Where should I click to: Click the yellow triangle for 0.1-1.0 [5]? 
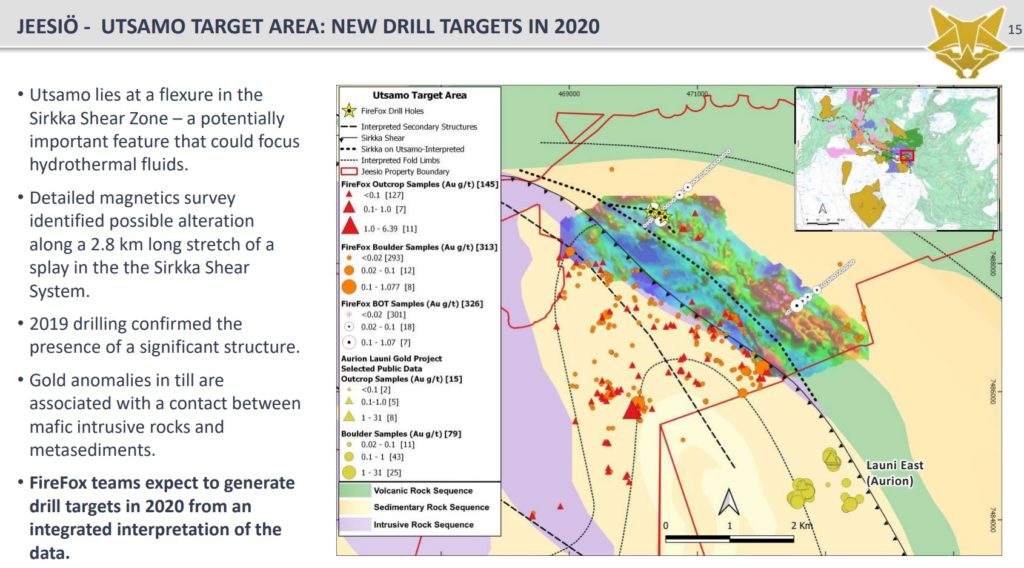coord(349,401)
